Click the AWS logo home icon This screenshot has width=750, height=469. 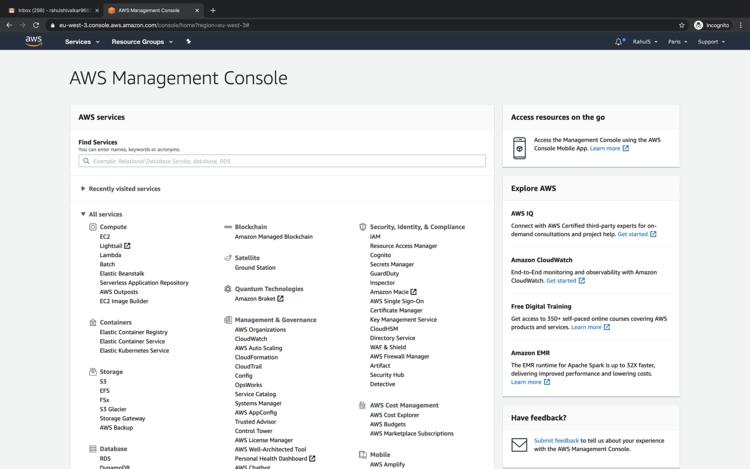(x=33, y=41)
